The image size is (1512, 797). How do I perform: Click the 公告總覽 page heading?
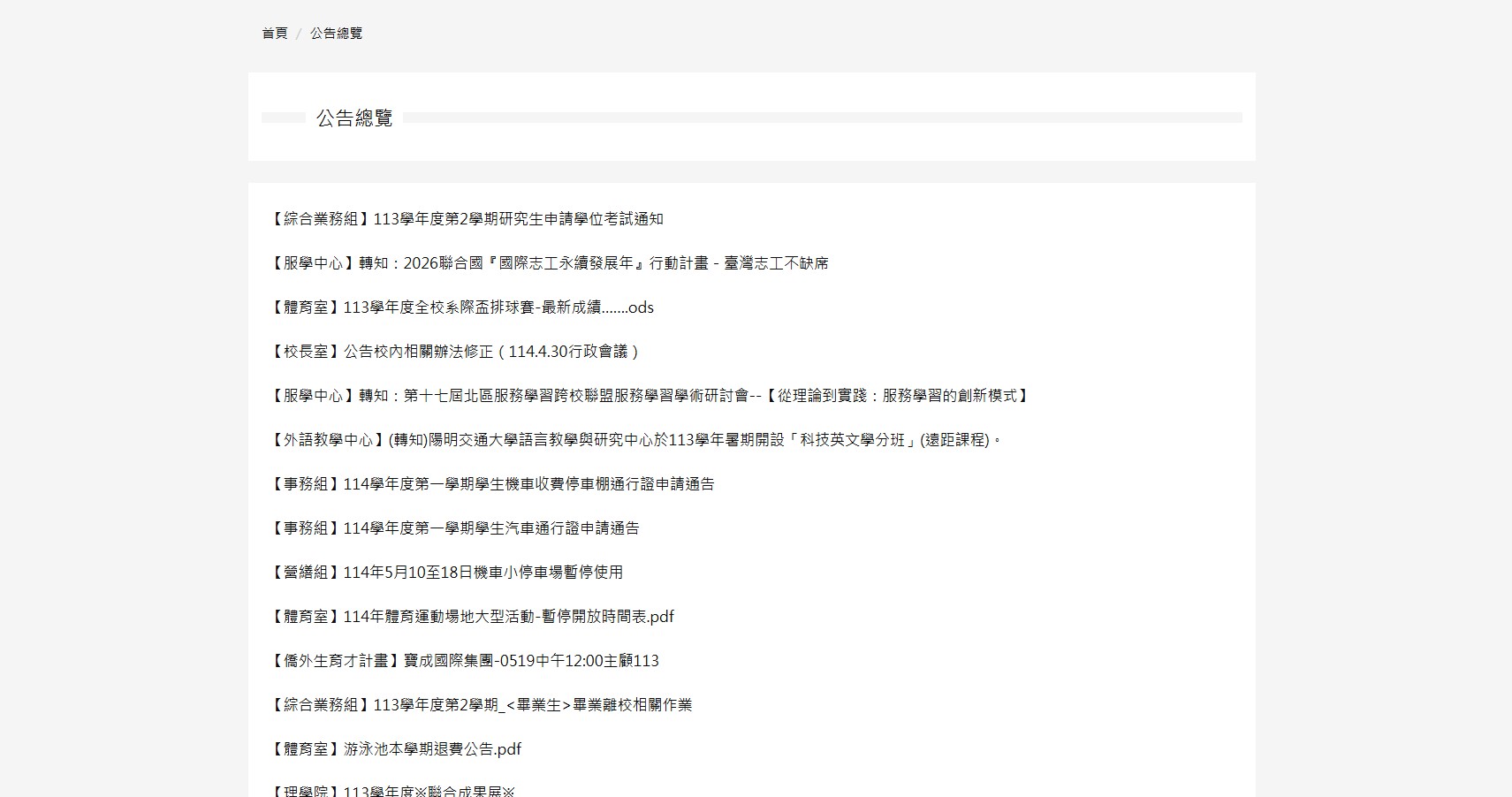[x=354, y=118]
